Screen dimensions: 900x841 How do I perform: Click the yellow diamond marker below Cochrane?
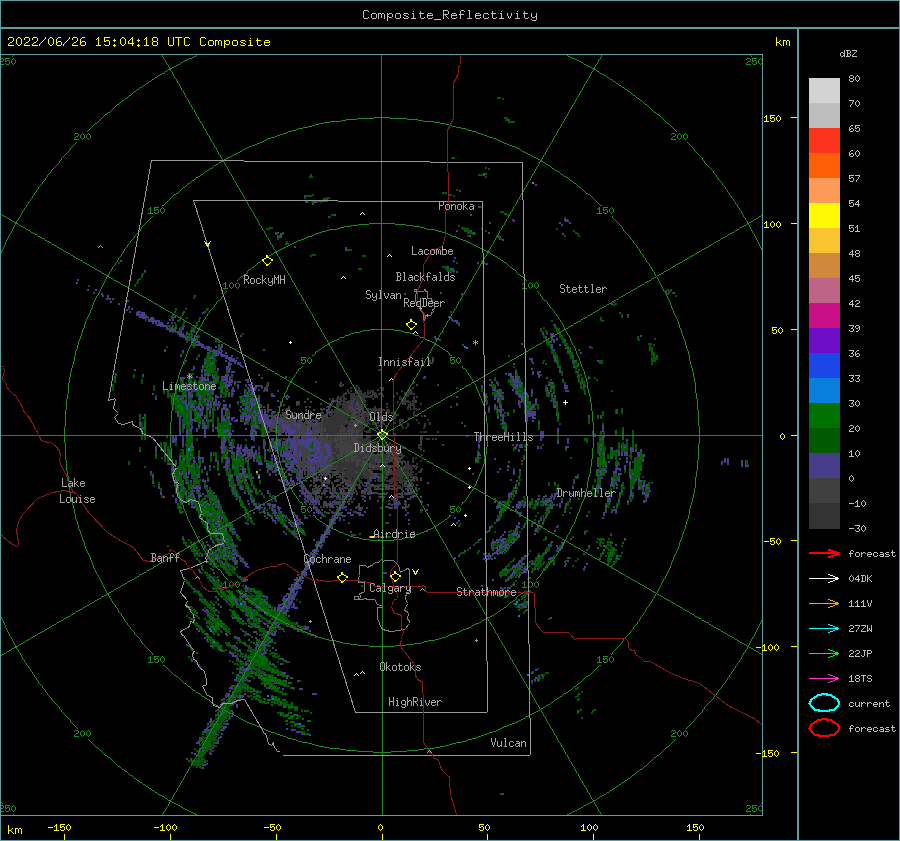[342, 577]
